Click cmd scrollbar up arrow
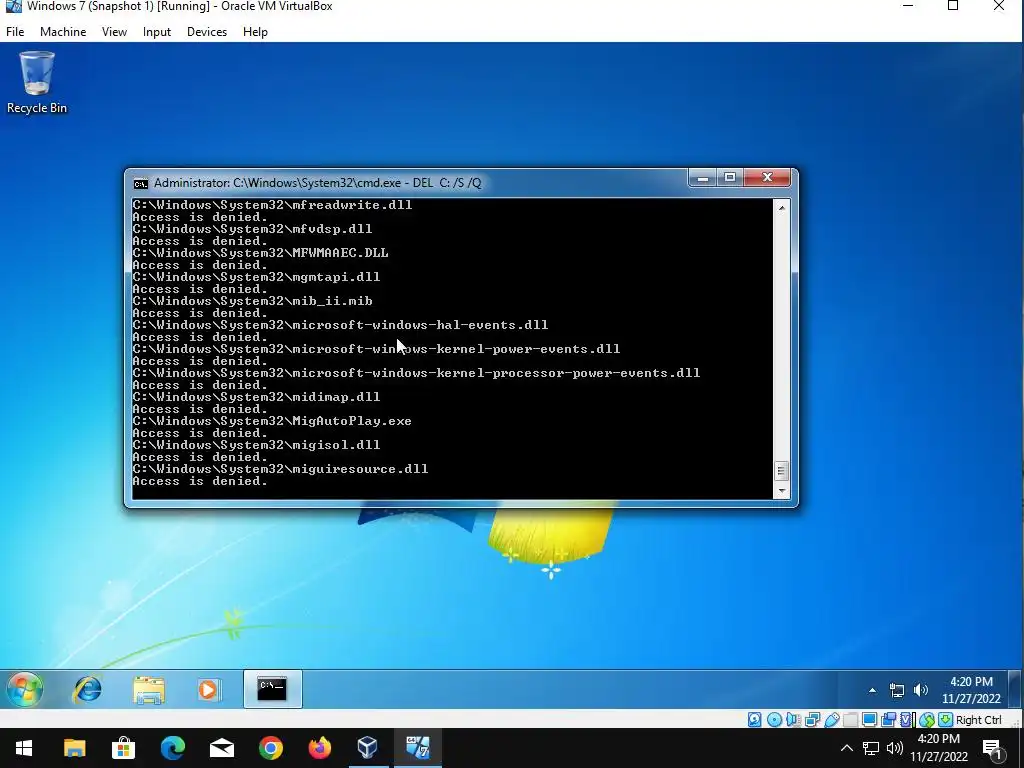This screenshot has height=768, width=1024. 781,208
